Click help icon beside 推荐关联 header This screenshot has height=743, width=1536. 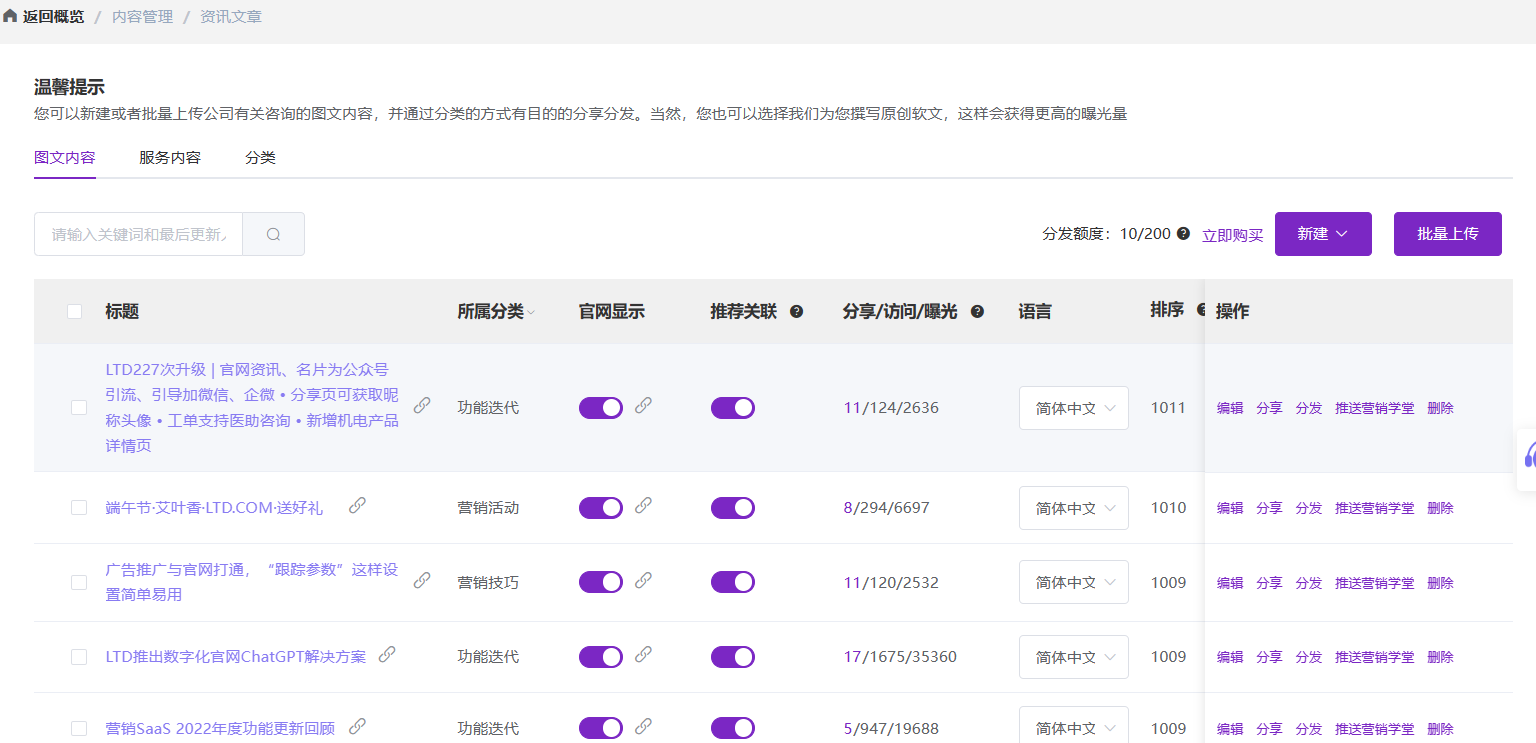coord(796,311)
